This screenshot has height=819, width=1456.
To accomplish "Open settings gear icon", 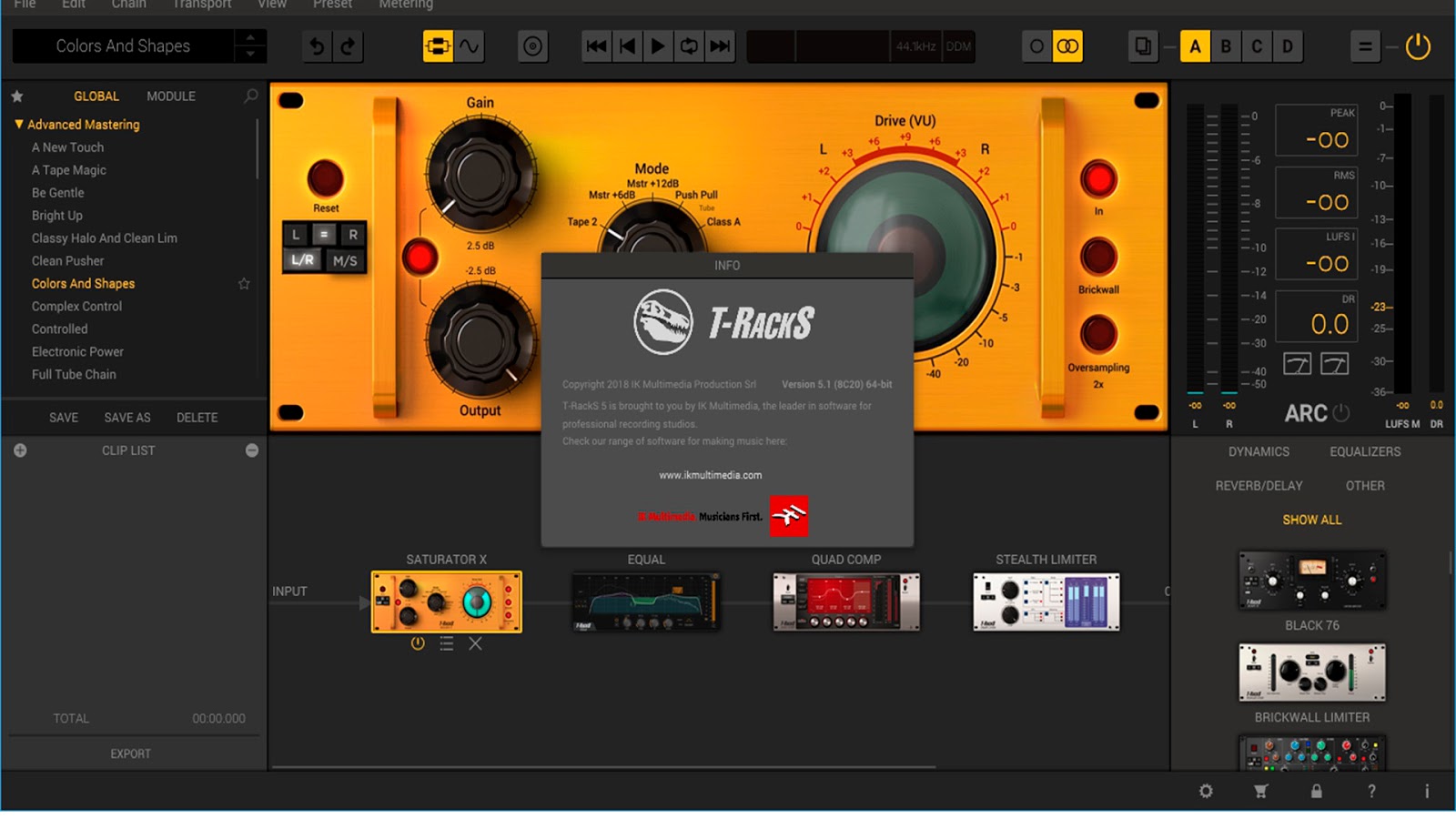I will tap(1206, 791).
